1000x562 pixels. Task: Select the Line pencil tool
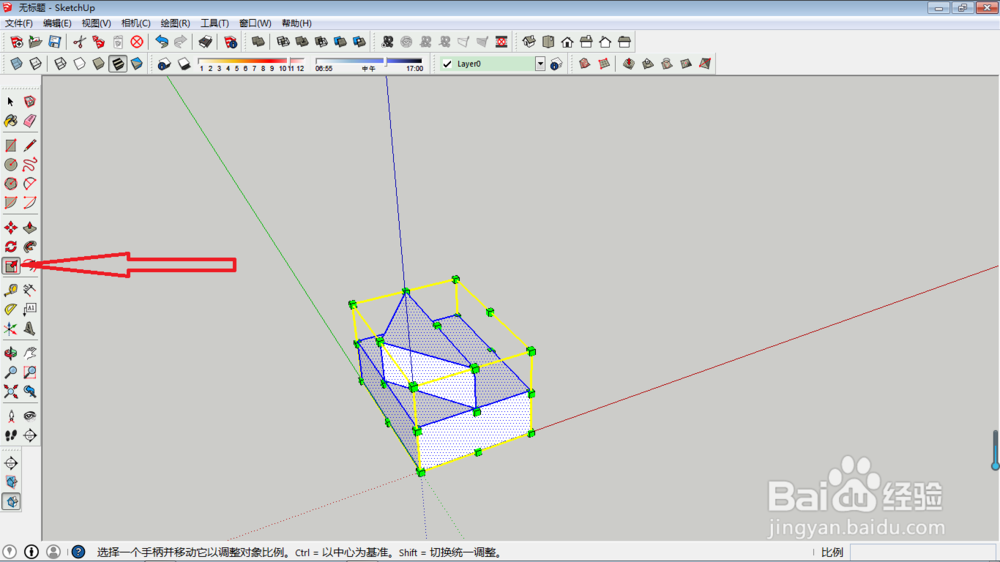point(30,145)
